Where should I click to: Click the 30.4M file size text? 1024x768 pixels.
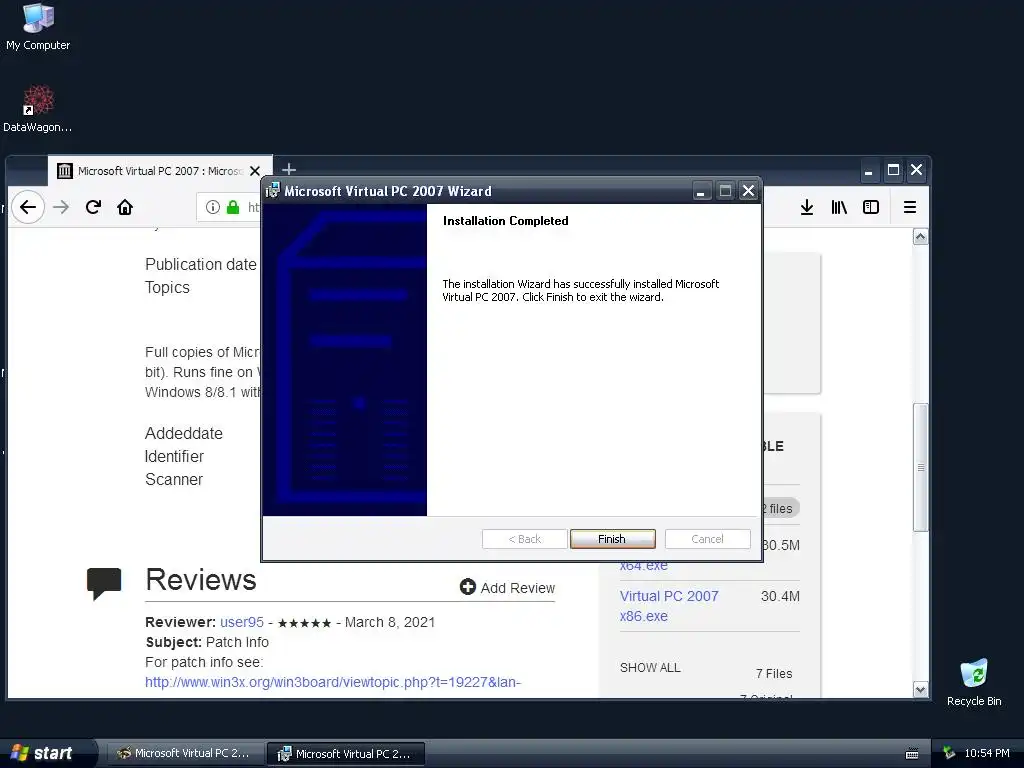pos(780,596)
